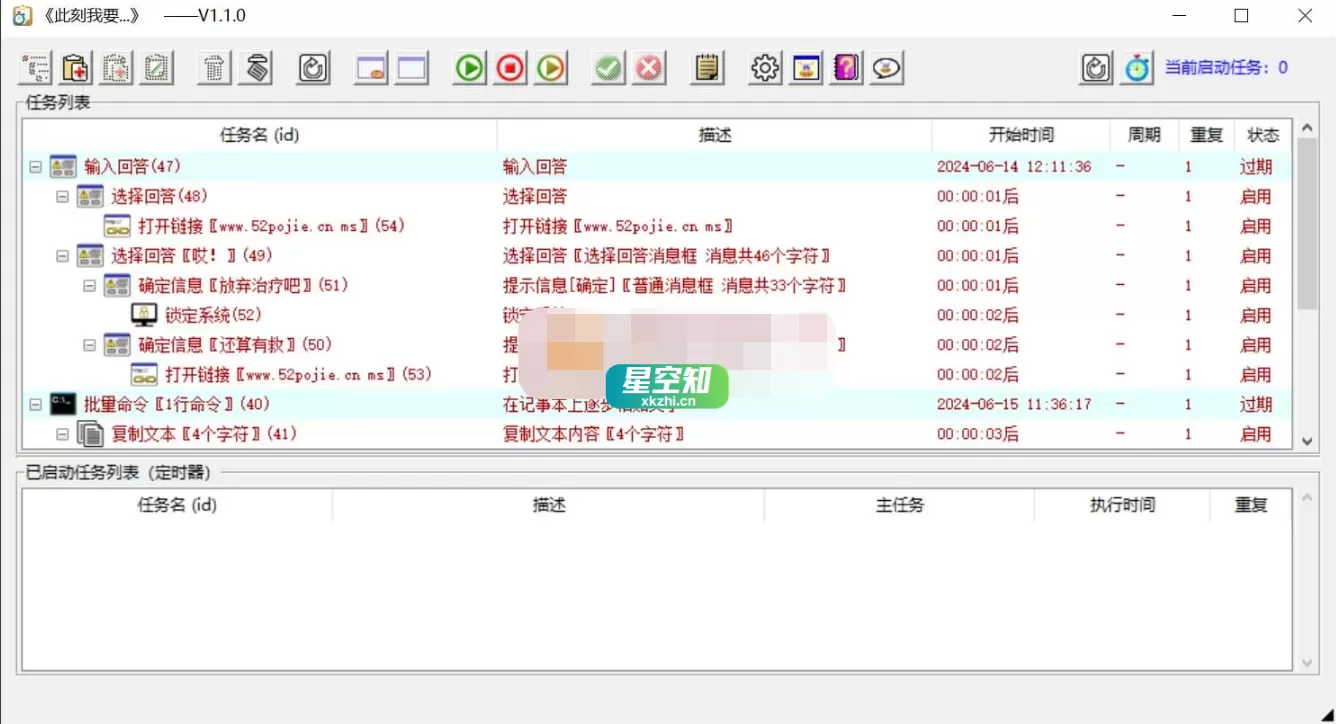Screen dimensions: 1336x724
Task: Click the task list vertical scrollbar down arrow
Action: 1308,440
